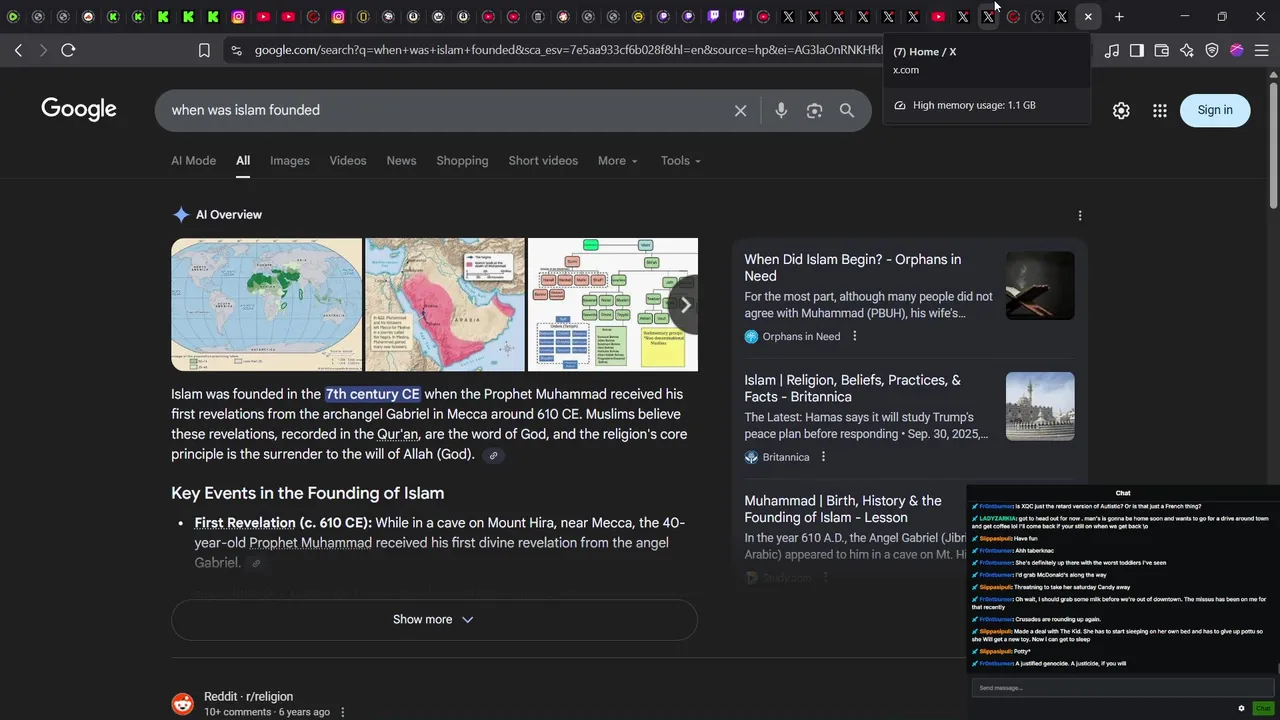Viewport: 1280px width, 720px height.
Task: Click the browser address bar URL
Action: coord(568,50)
